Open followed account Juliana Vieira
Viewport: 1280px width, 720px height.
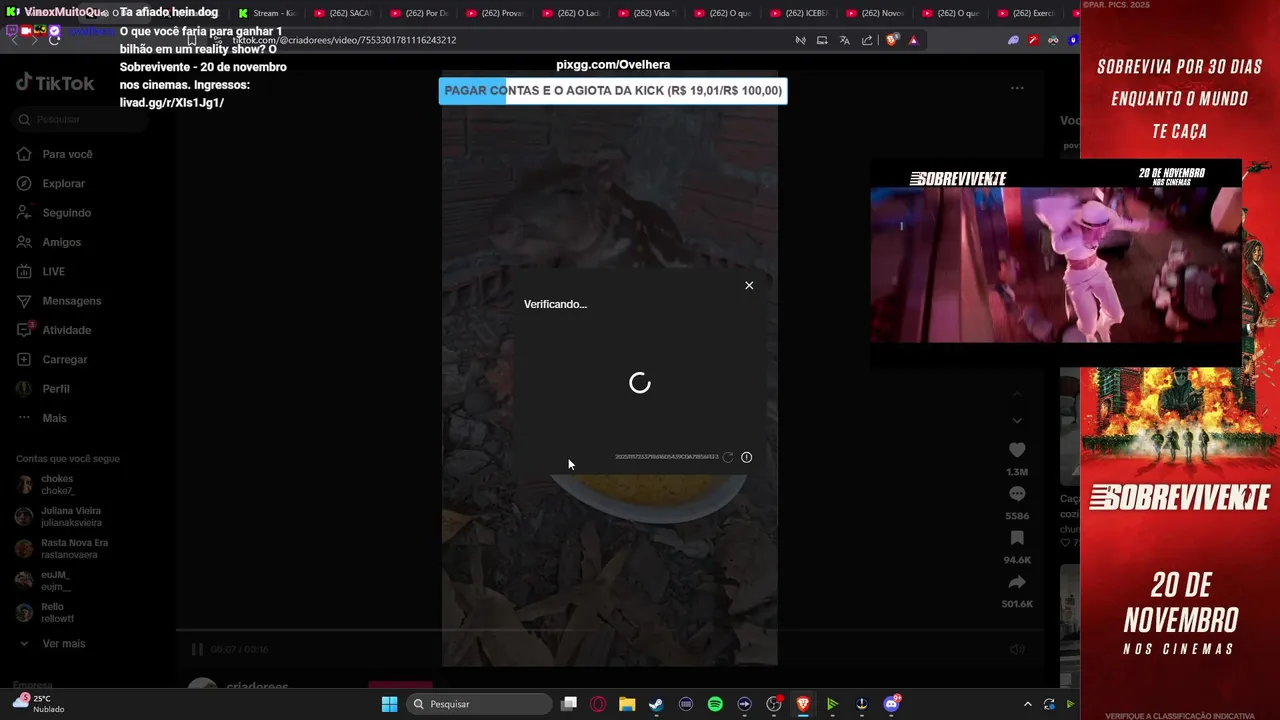[70, 517]
